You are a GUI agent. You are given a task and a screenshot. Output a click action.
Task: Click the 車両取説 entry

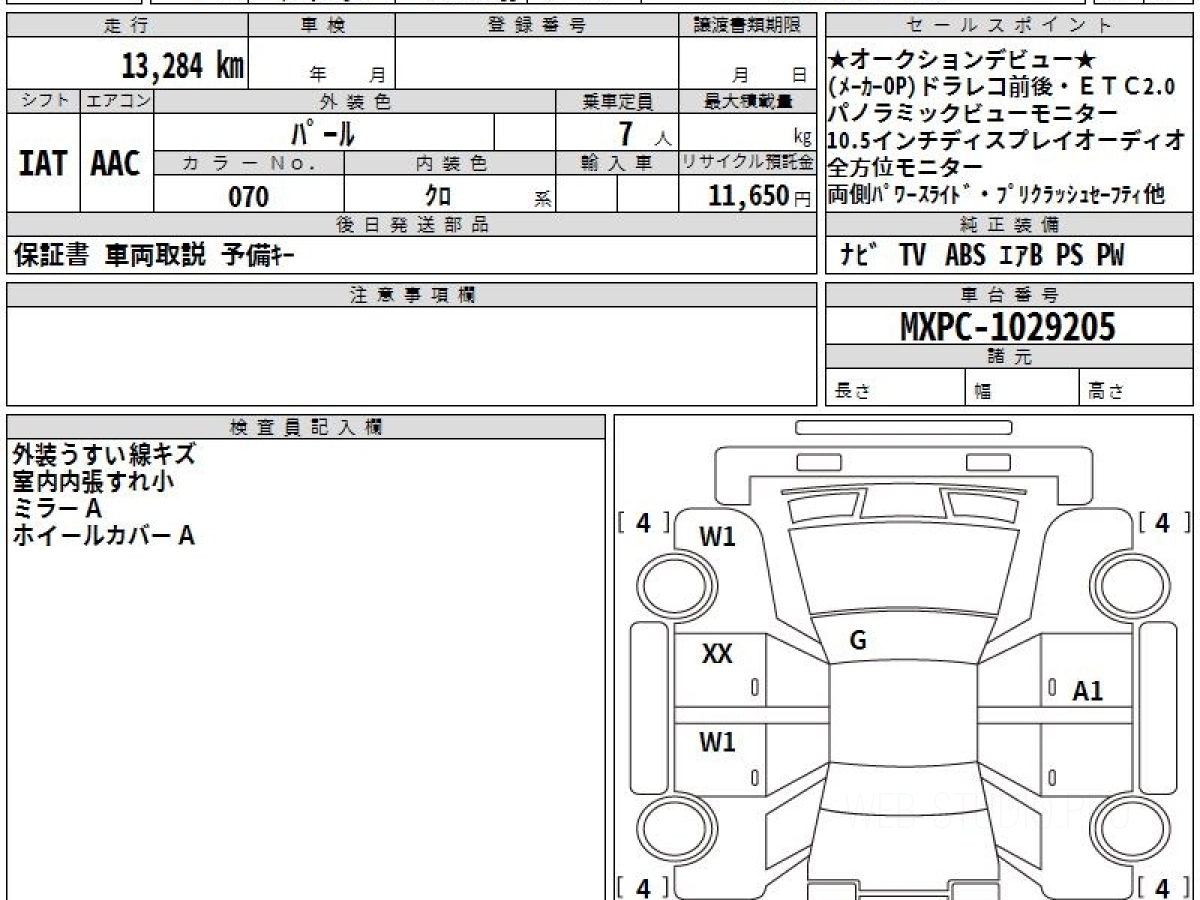coord(155,256)
